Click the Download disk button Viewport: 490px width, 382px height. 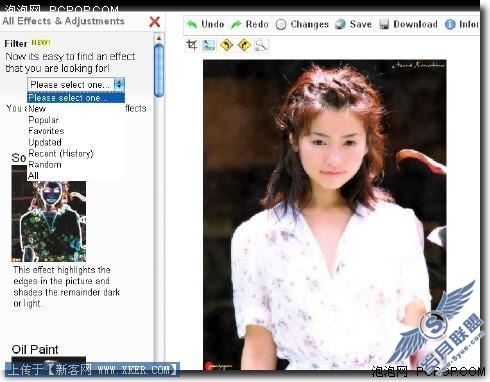coord(408,24)
